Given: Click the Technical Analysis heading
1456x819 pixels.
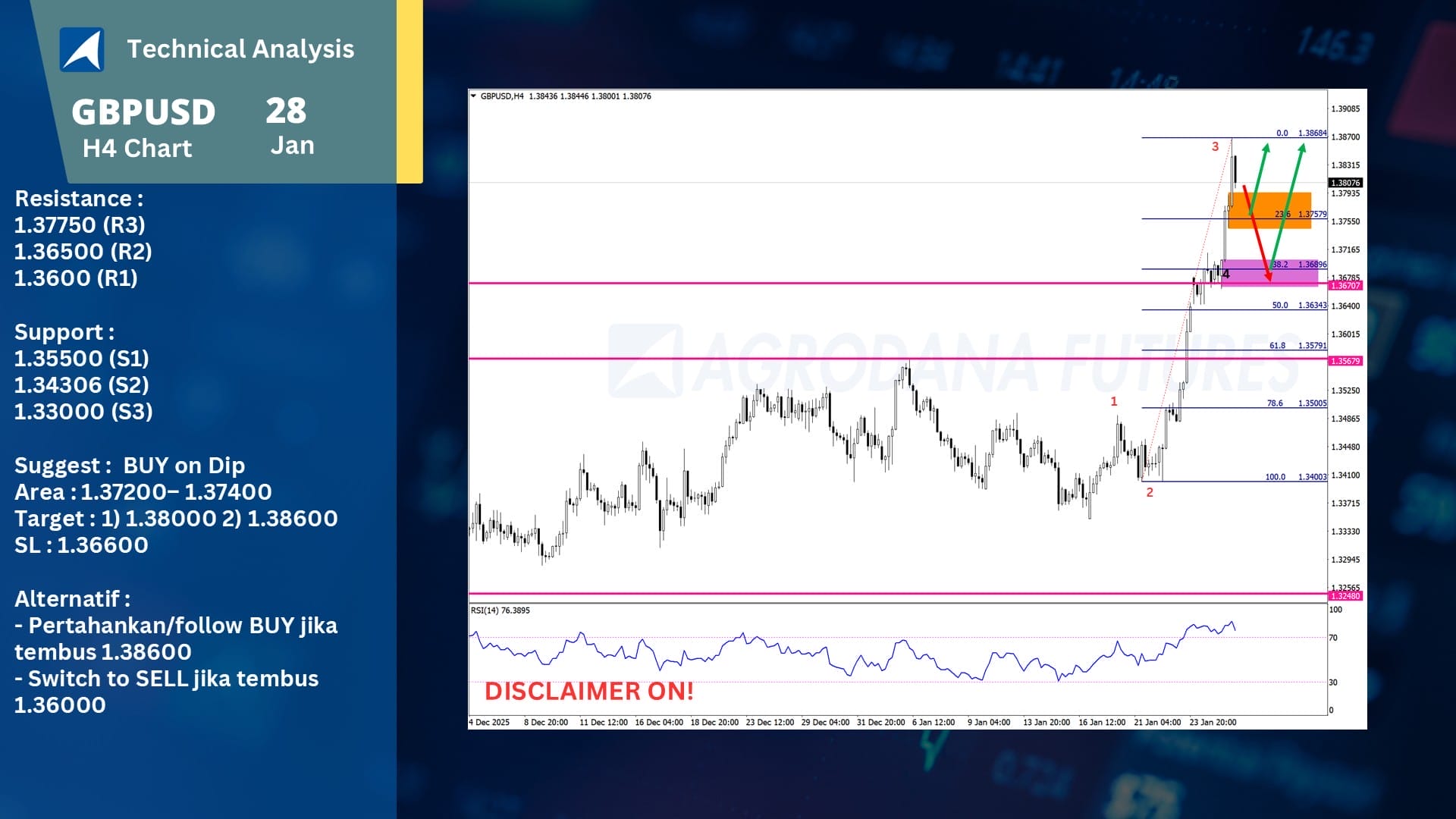Looking at the screenshot, I should pyautogui.click(x=240, y=49).
